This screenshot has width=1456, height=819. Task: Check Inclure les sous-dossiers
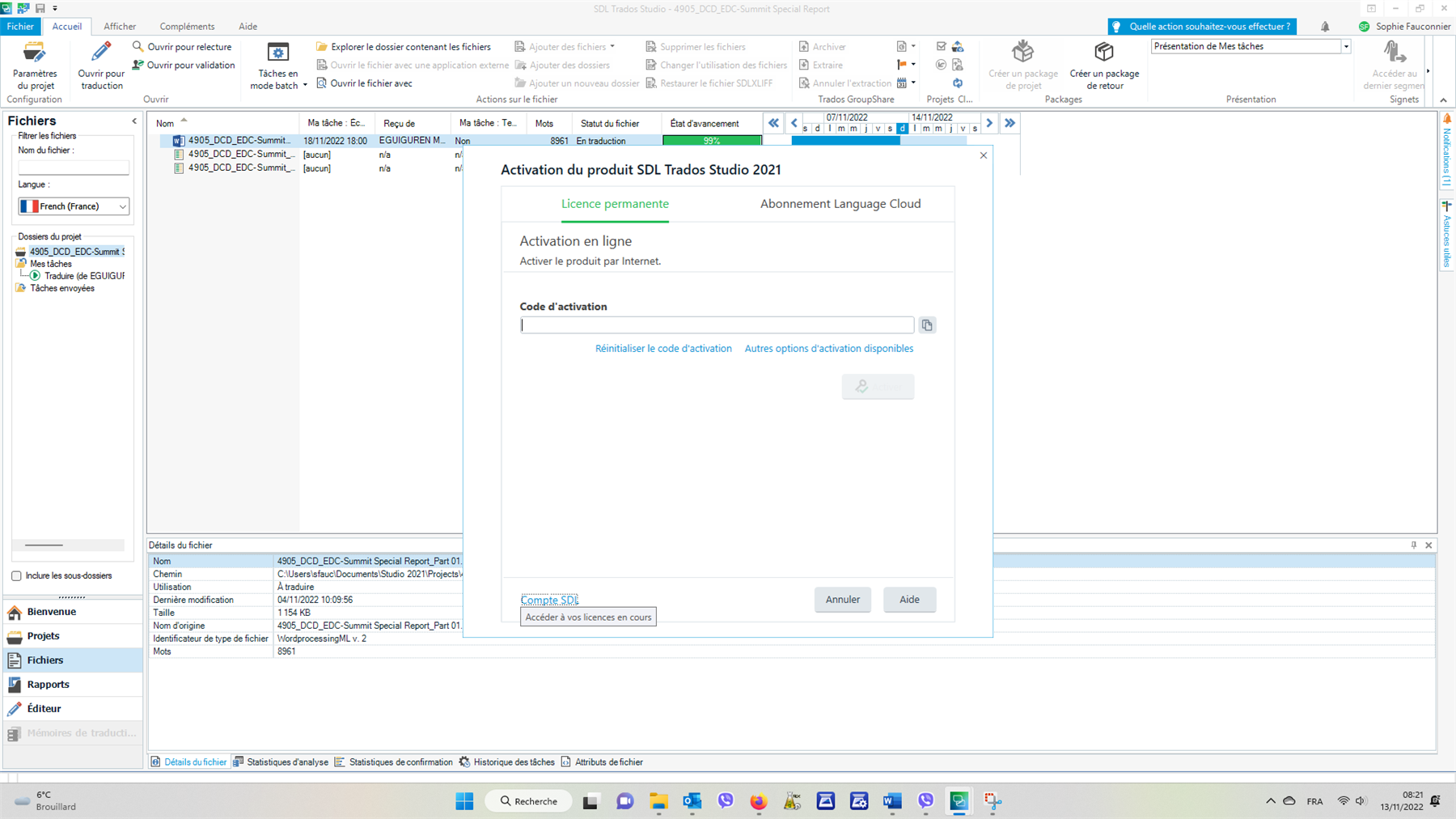click(x=17, y=575)
